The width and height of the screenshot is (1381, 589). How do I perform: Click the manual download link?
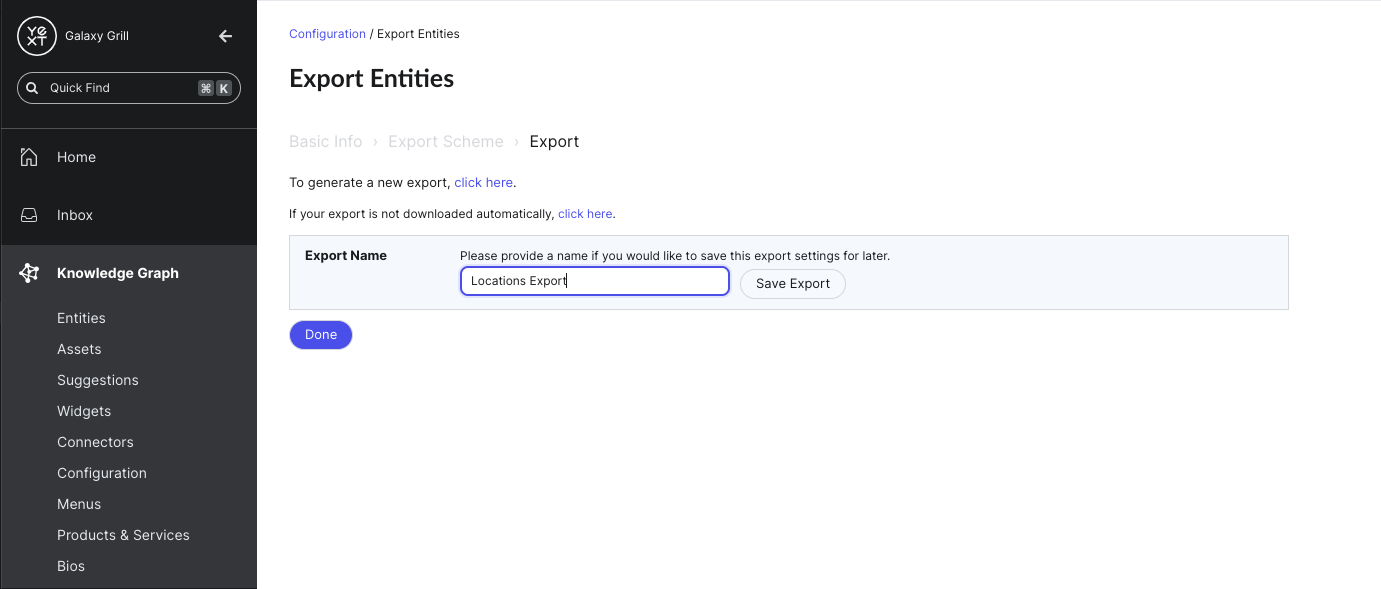pyautogui.click(x=585, y=214)
